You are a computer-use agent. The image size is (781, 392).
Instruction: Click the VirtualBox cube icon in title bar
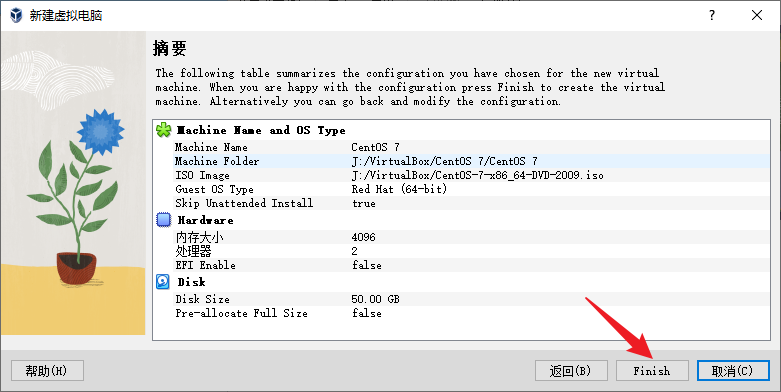pos(16,15)
